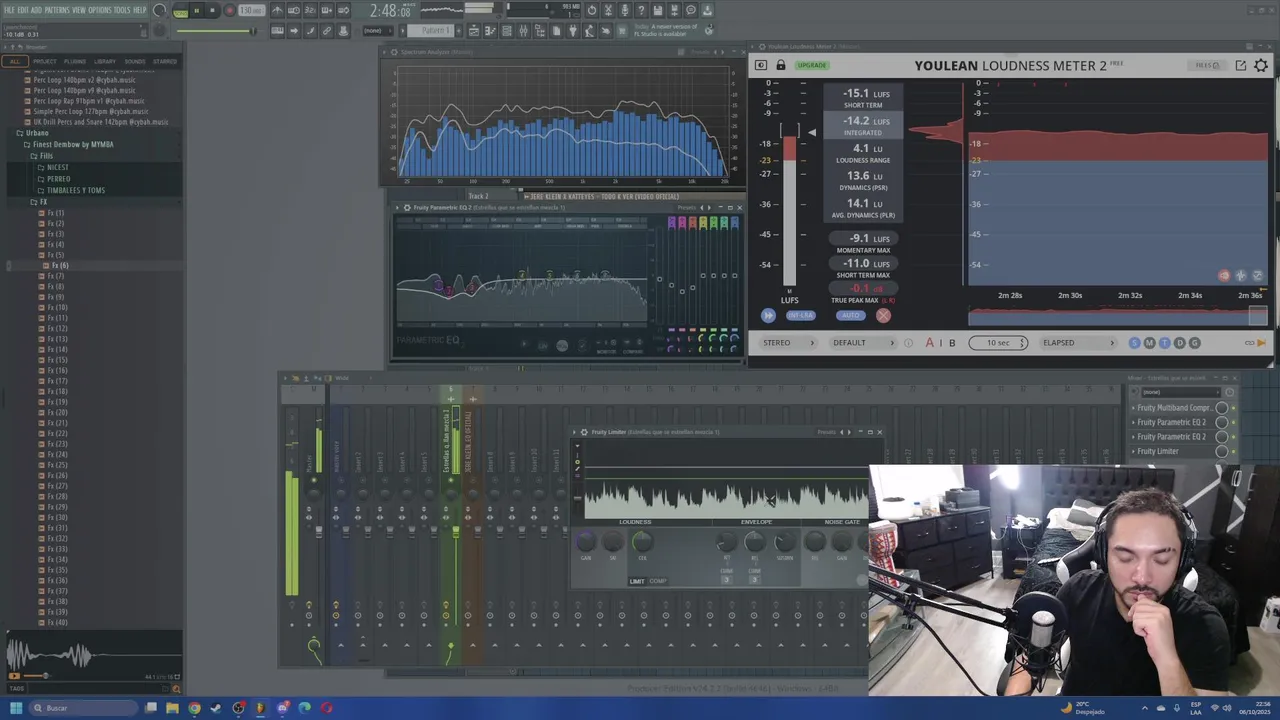Select Simple Perc Loop 127bpm sample

click(90, 112)
